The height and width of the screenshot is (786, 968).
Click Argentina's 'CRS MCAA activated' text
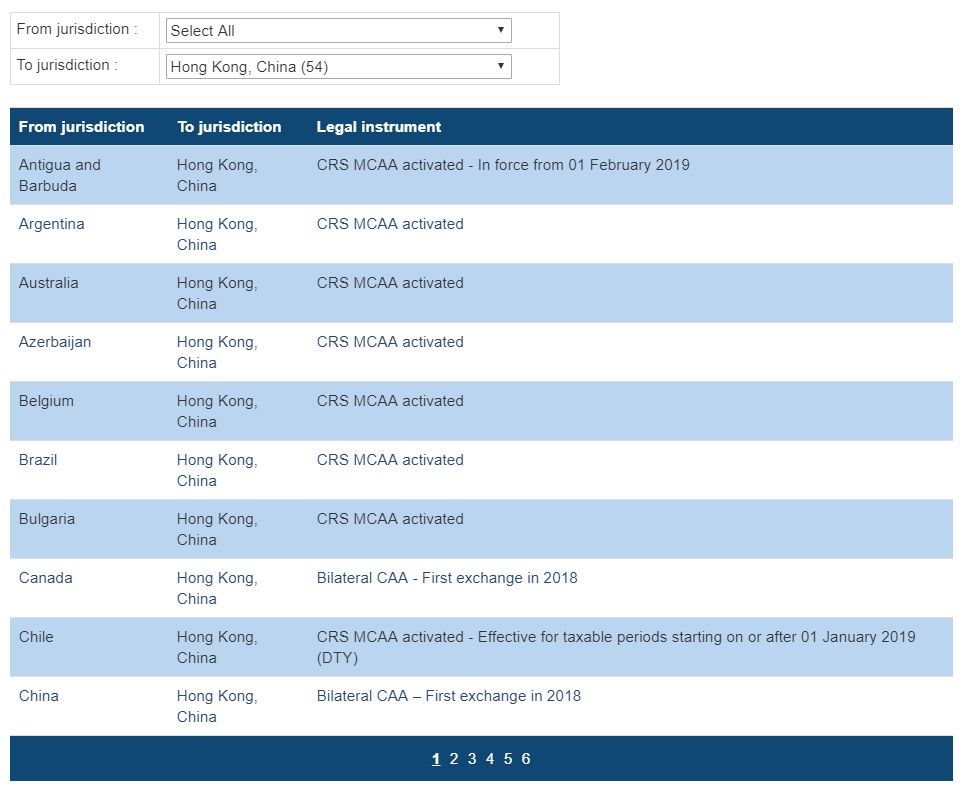point(390,224)
